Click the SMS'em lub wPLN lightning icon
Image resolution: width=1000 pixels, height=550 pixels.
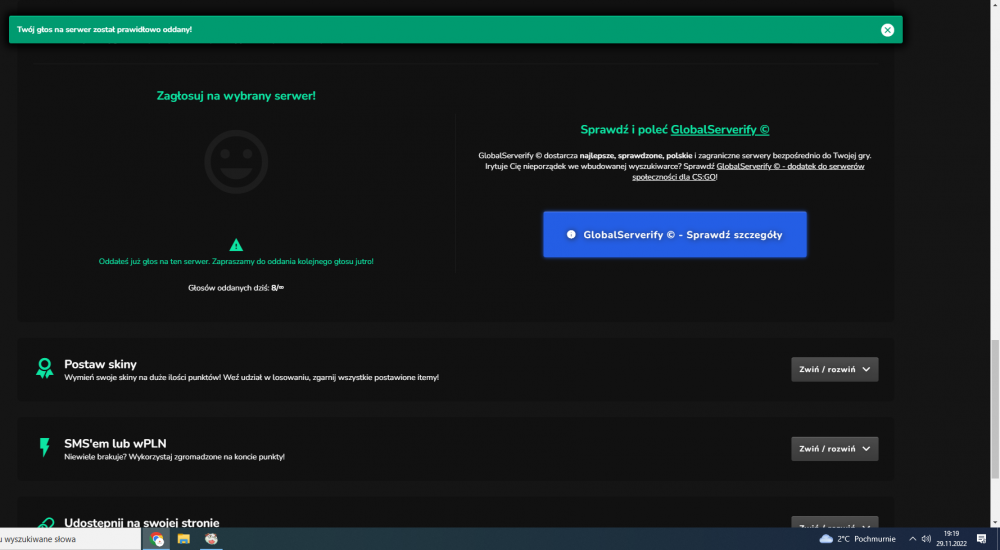[x=45, y=447]
